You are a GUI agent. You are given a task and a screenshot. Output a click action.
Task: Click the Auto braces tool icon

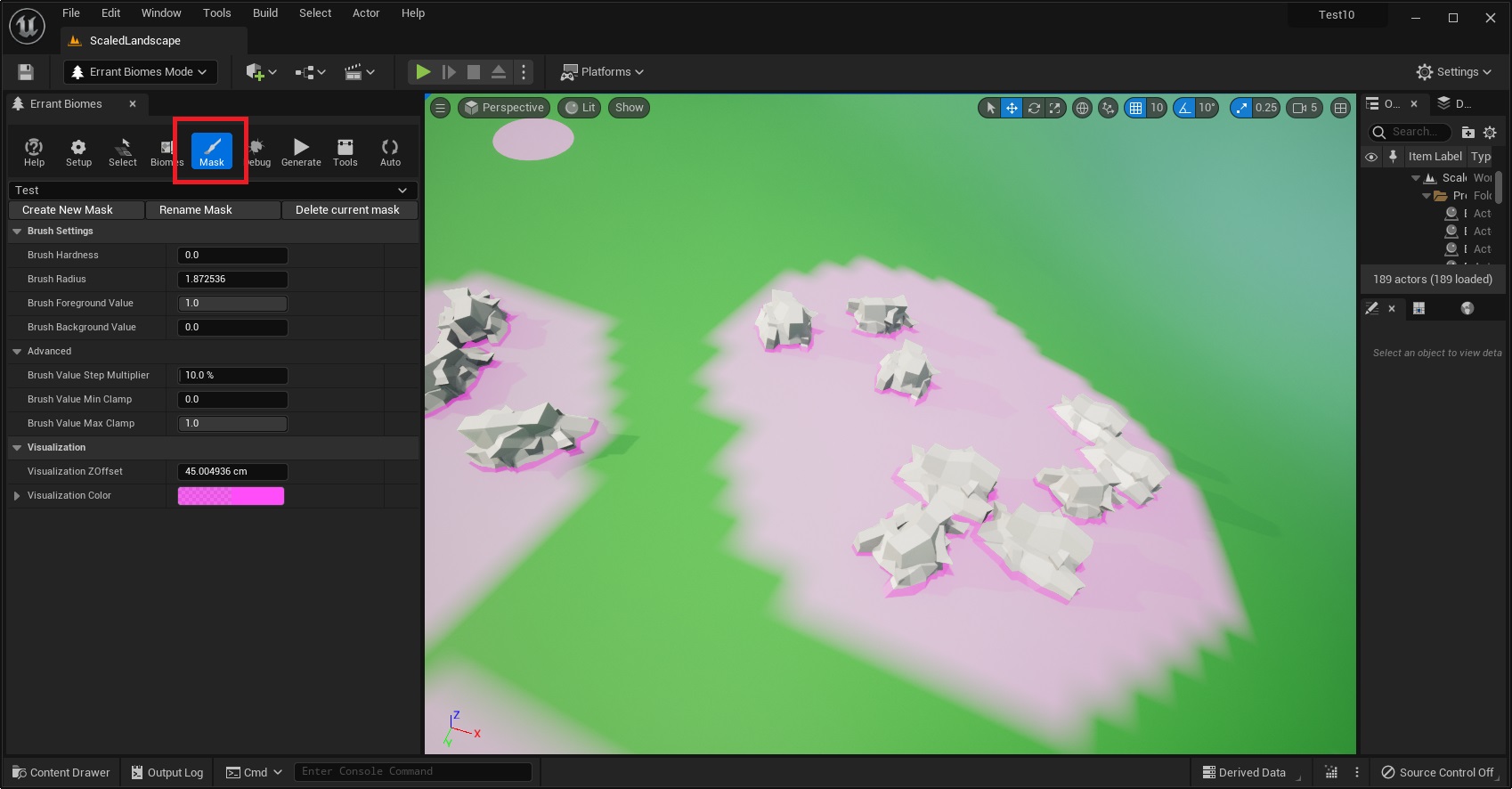pyautogui.click(x=390, y=151)
